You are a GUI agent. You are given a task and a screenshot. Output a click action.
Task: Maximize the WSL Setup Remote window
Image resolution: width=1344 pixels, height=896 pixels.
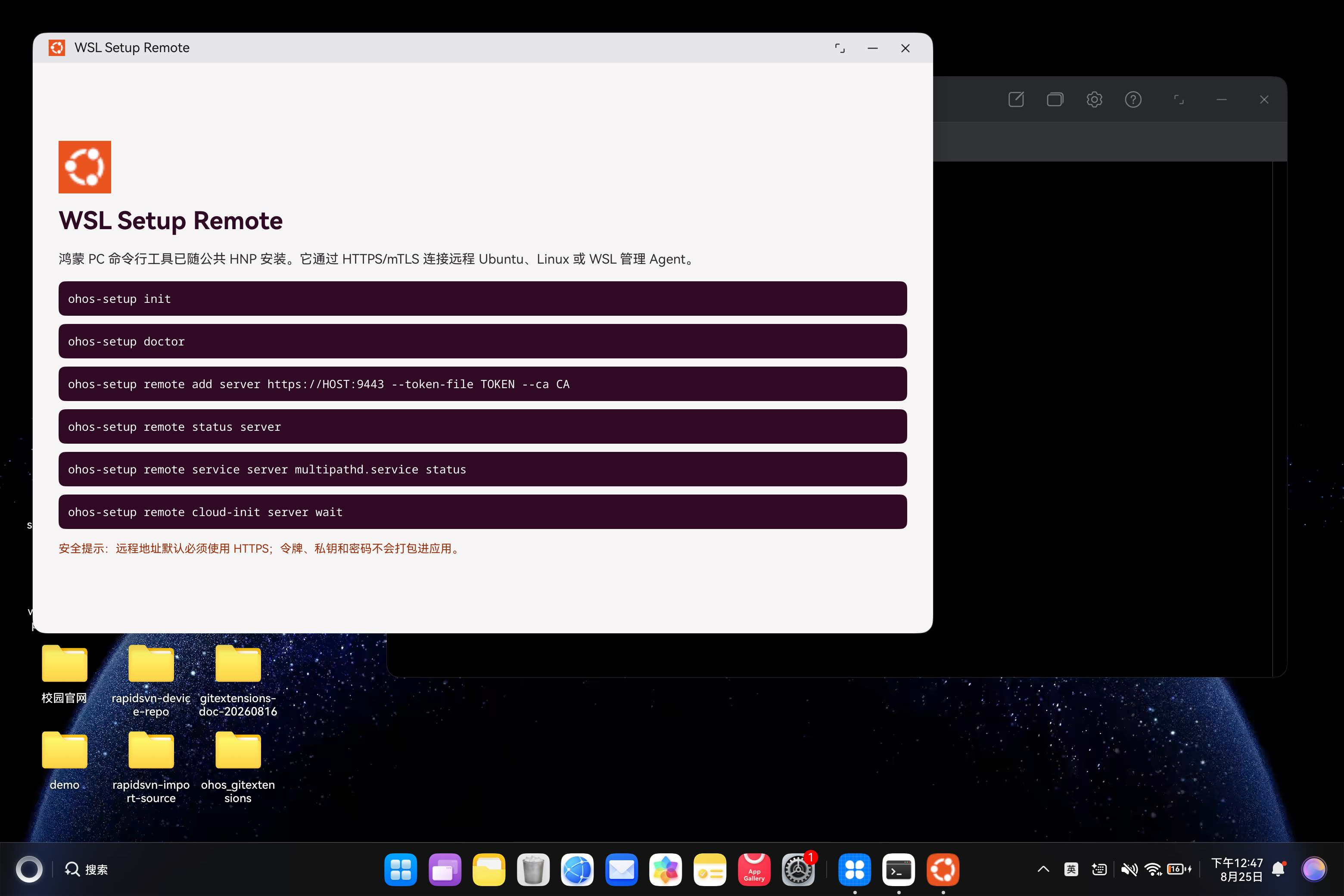[840, 48]
